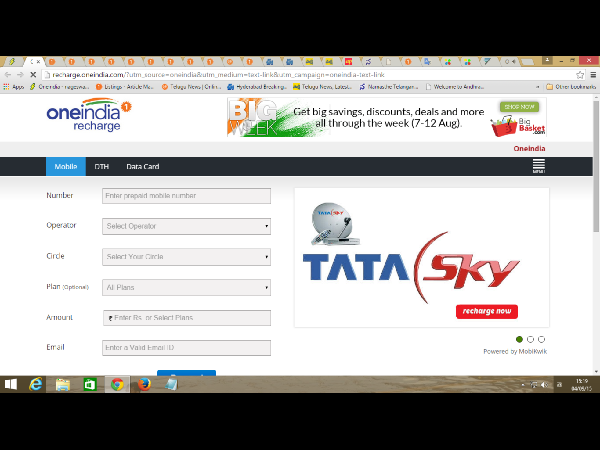
Task: Click the prepaid mobile number field
Action: (x=186, y=196)
